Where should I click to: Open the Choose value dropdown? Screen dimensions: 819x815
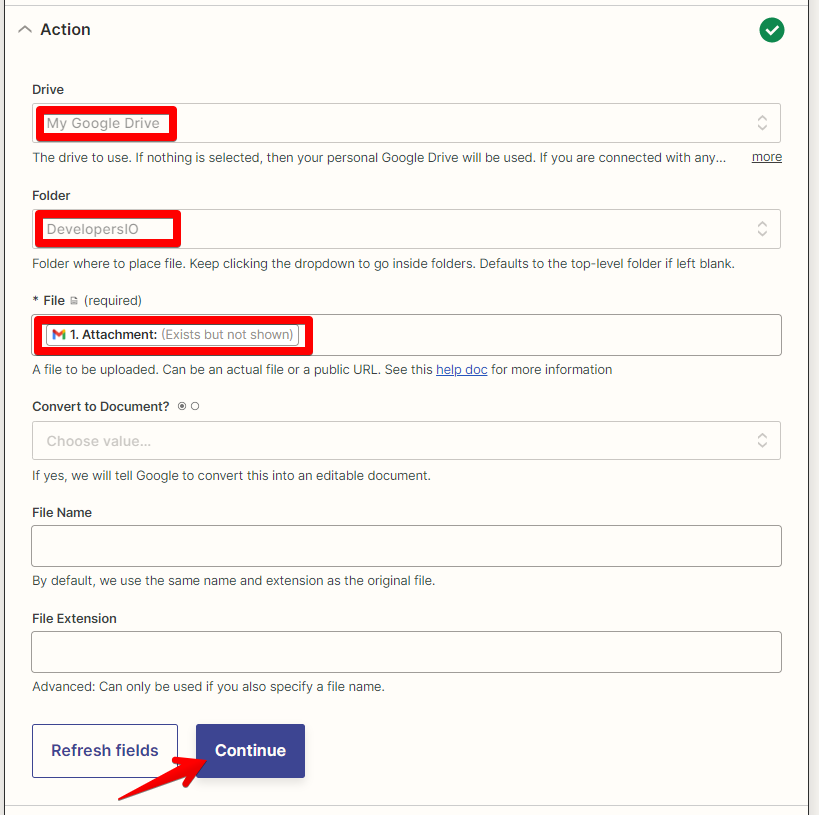tap(400, 440)
